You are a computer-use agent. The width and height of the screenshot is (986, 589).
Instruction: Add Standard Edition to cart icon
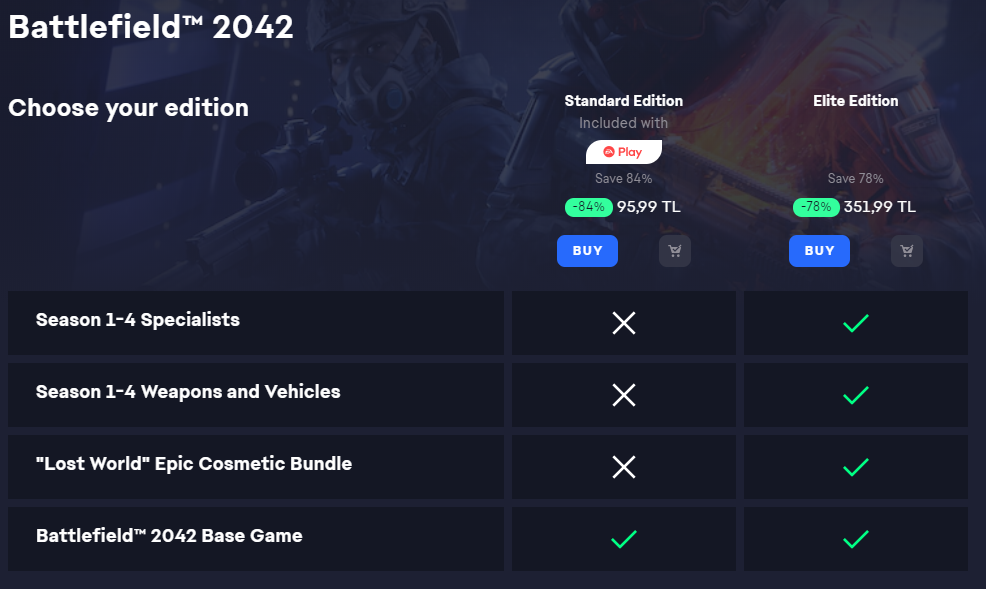tap(675, 251)
